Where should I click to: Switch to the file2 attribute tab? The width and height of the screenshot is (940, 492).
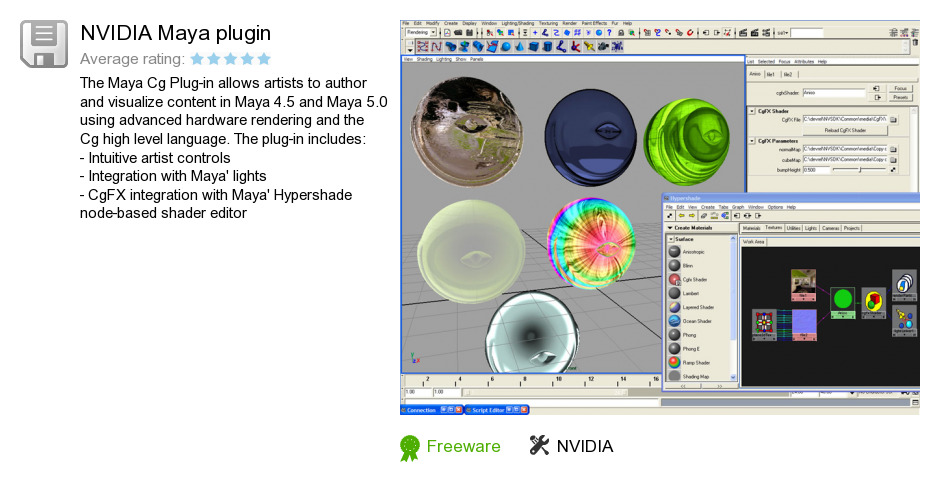click(788, 74)
